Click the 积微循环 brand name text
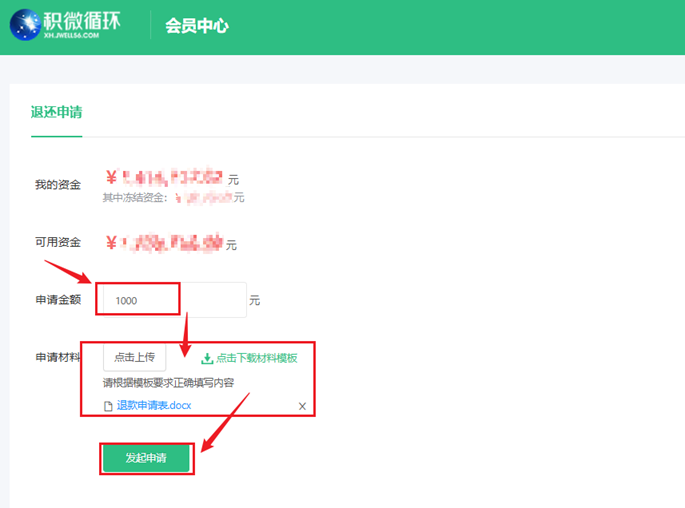The image size is (685, 508). (82, 20)
